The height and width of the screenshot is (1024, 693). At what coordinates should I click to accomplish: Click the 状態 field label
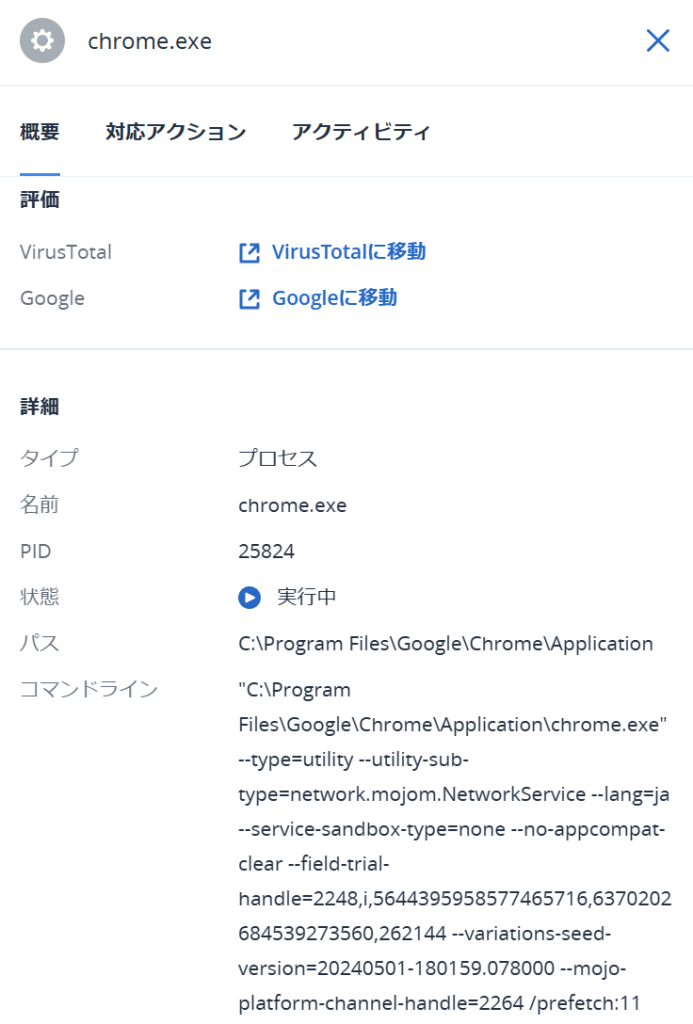39,597
